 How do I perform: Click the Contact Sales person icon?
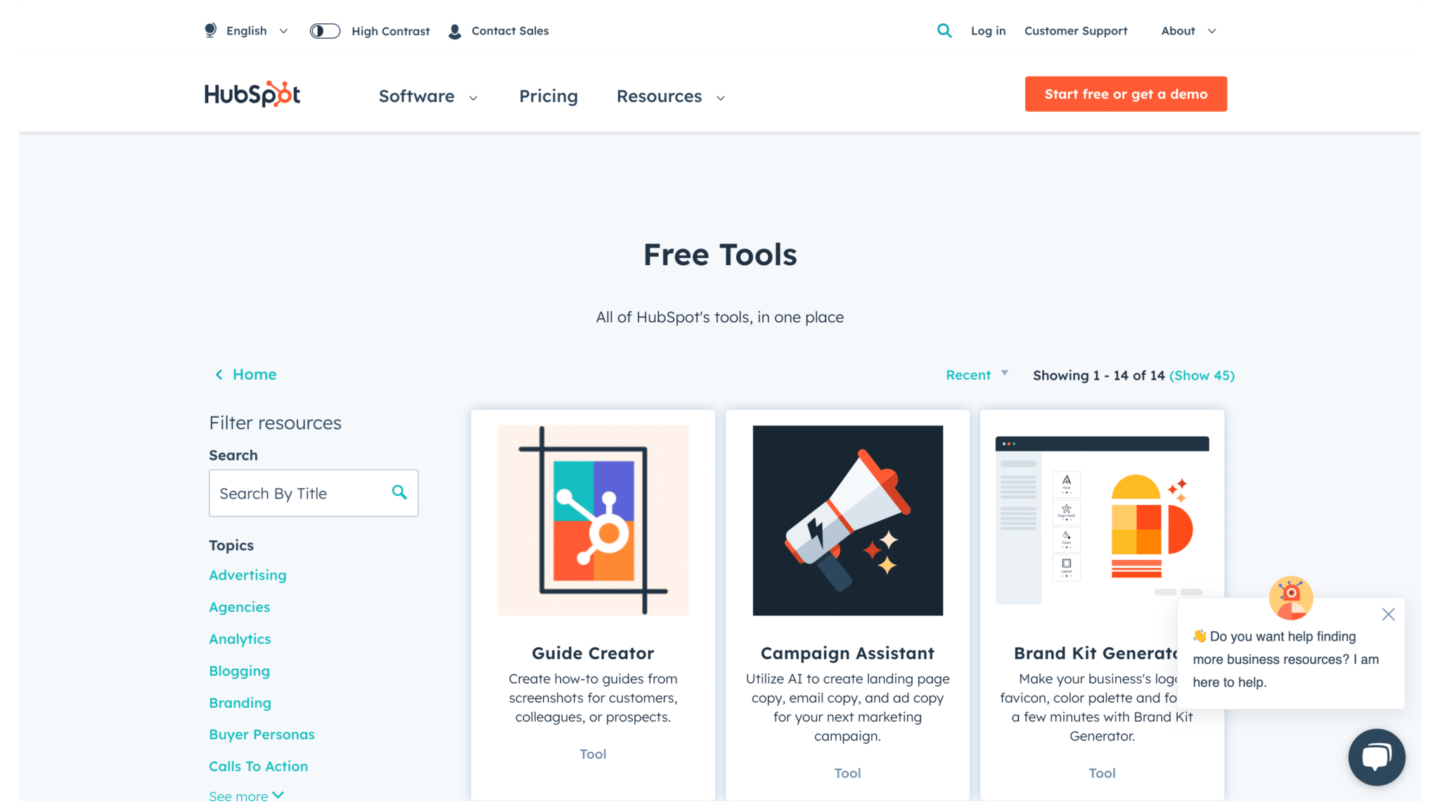coord(455,31)
